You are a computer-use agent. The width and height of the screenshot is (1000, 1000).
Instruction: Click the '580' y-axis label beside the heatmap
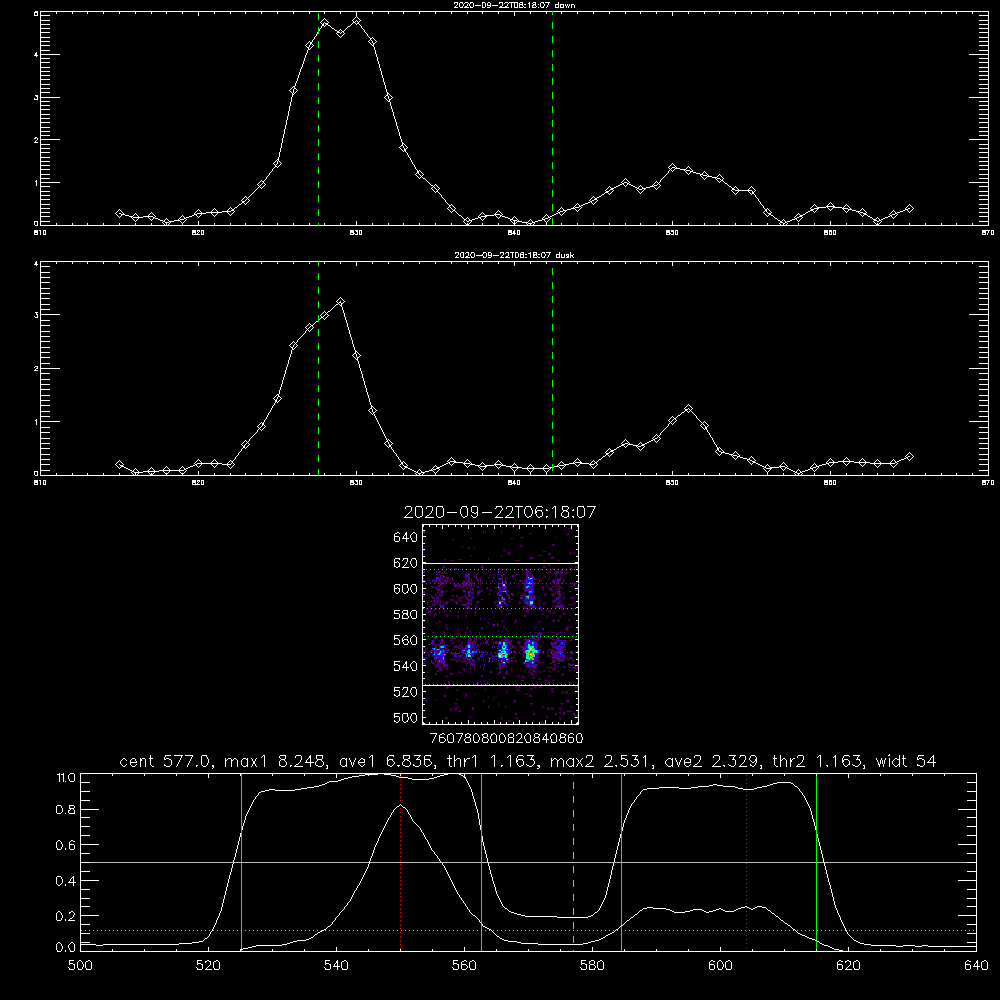(x=406, y=615)
